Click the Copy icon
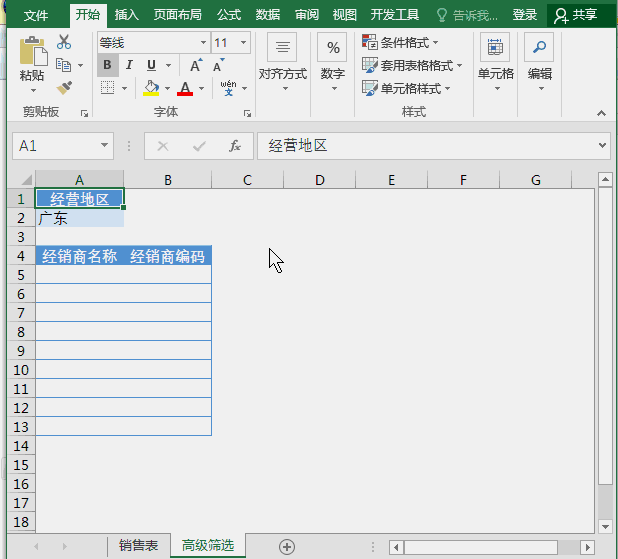 tap(63, 65)
